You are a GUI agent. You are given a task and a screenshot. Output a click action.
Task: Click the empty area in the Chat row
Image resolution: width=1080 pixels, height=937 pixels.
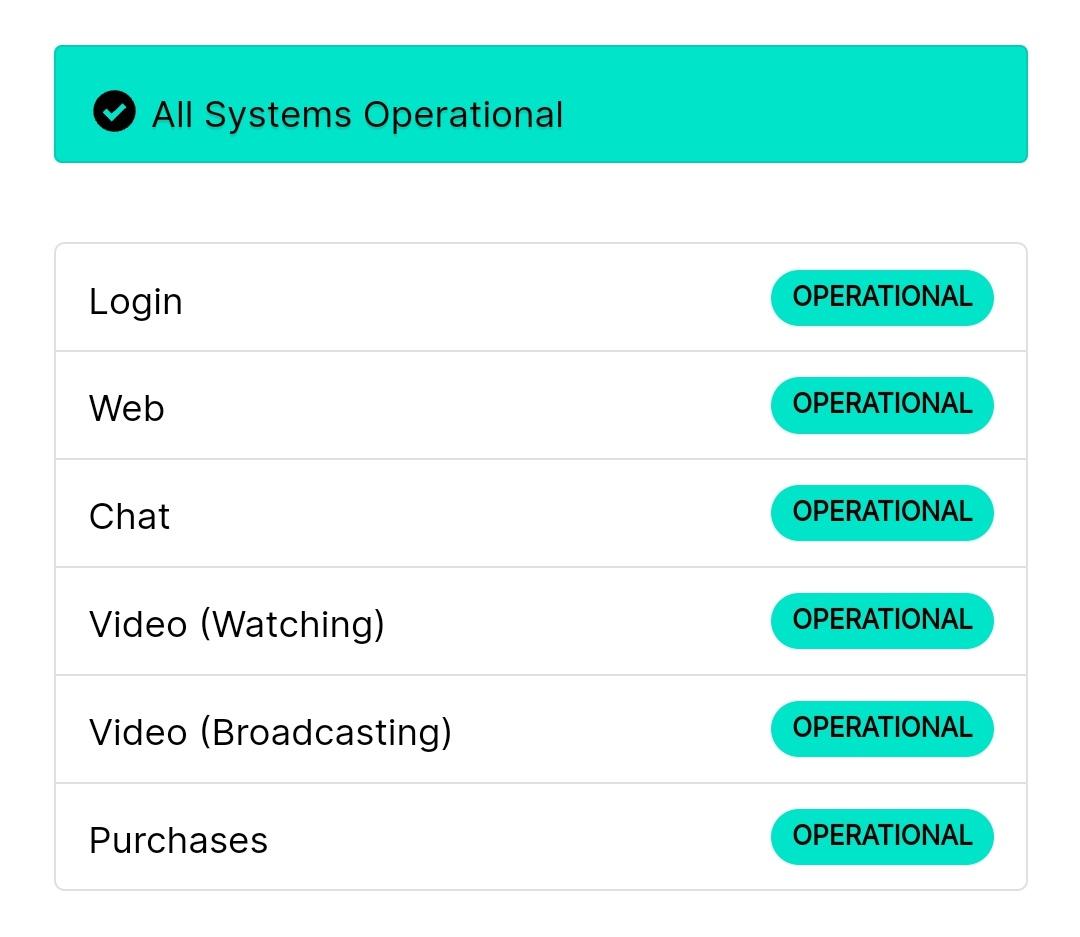coord(468,513)
